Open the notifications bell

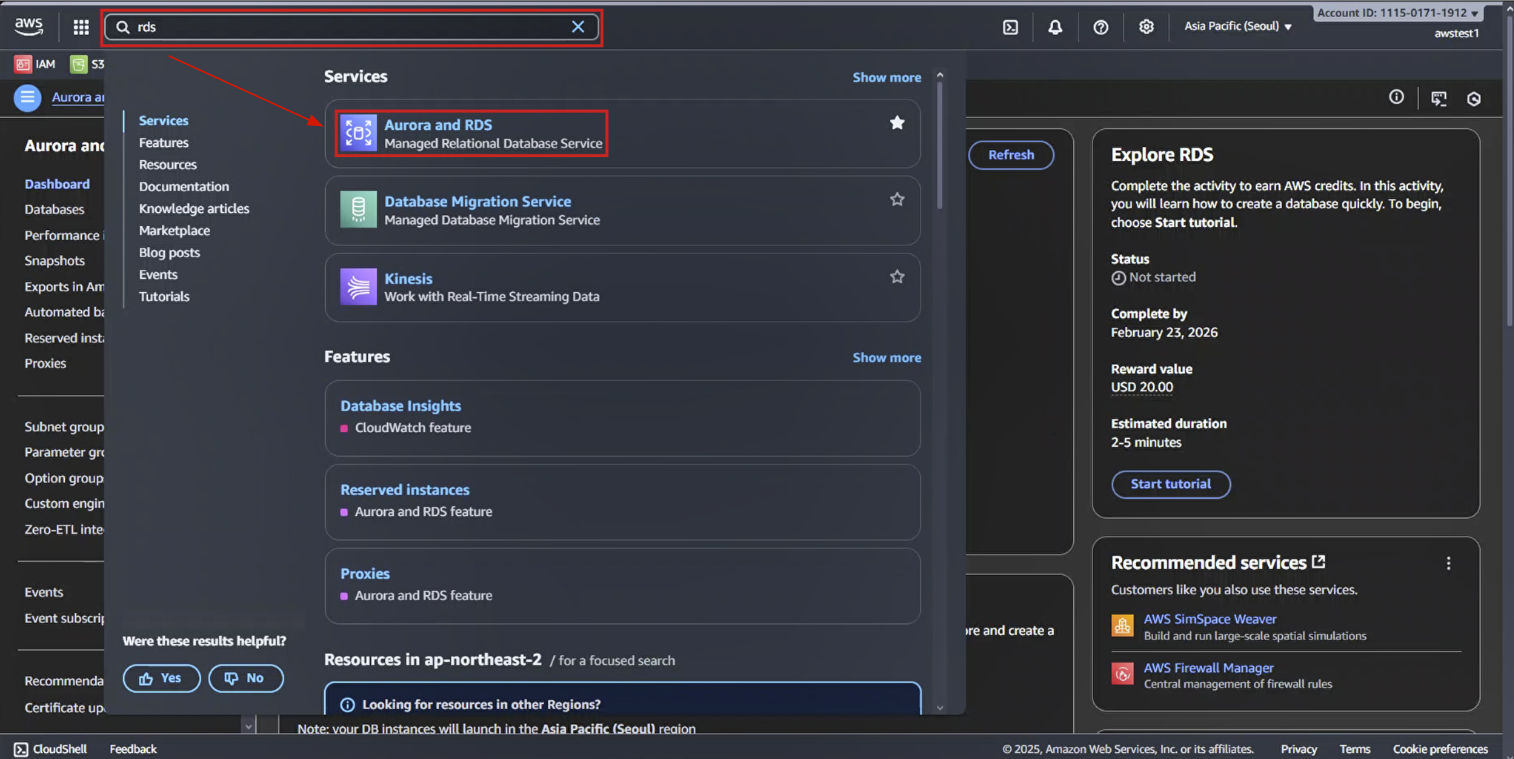(x=1055, y=27)
